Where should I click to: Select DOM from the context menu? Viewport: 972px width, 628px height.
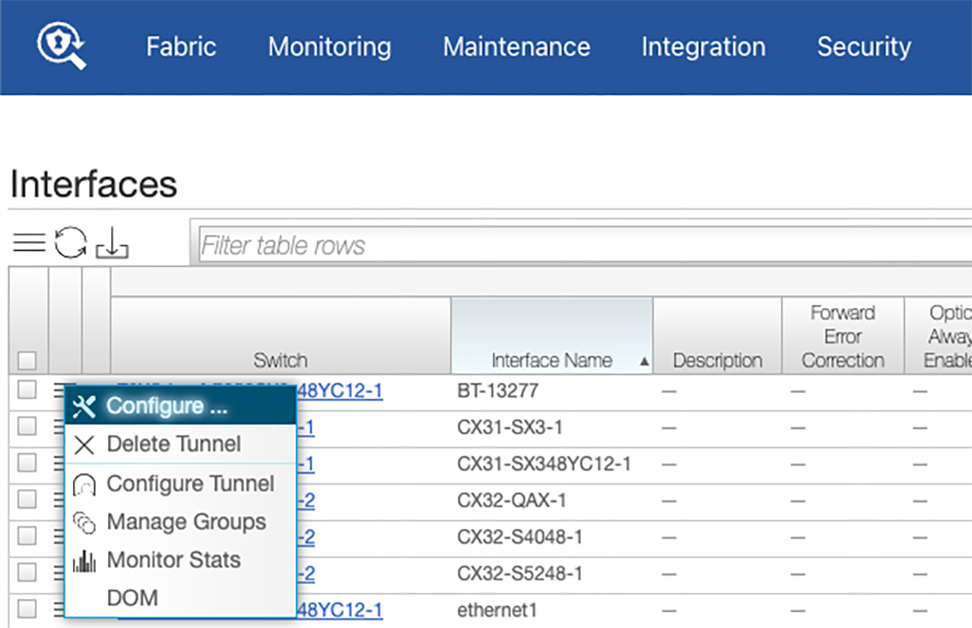pos(133,597)
